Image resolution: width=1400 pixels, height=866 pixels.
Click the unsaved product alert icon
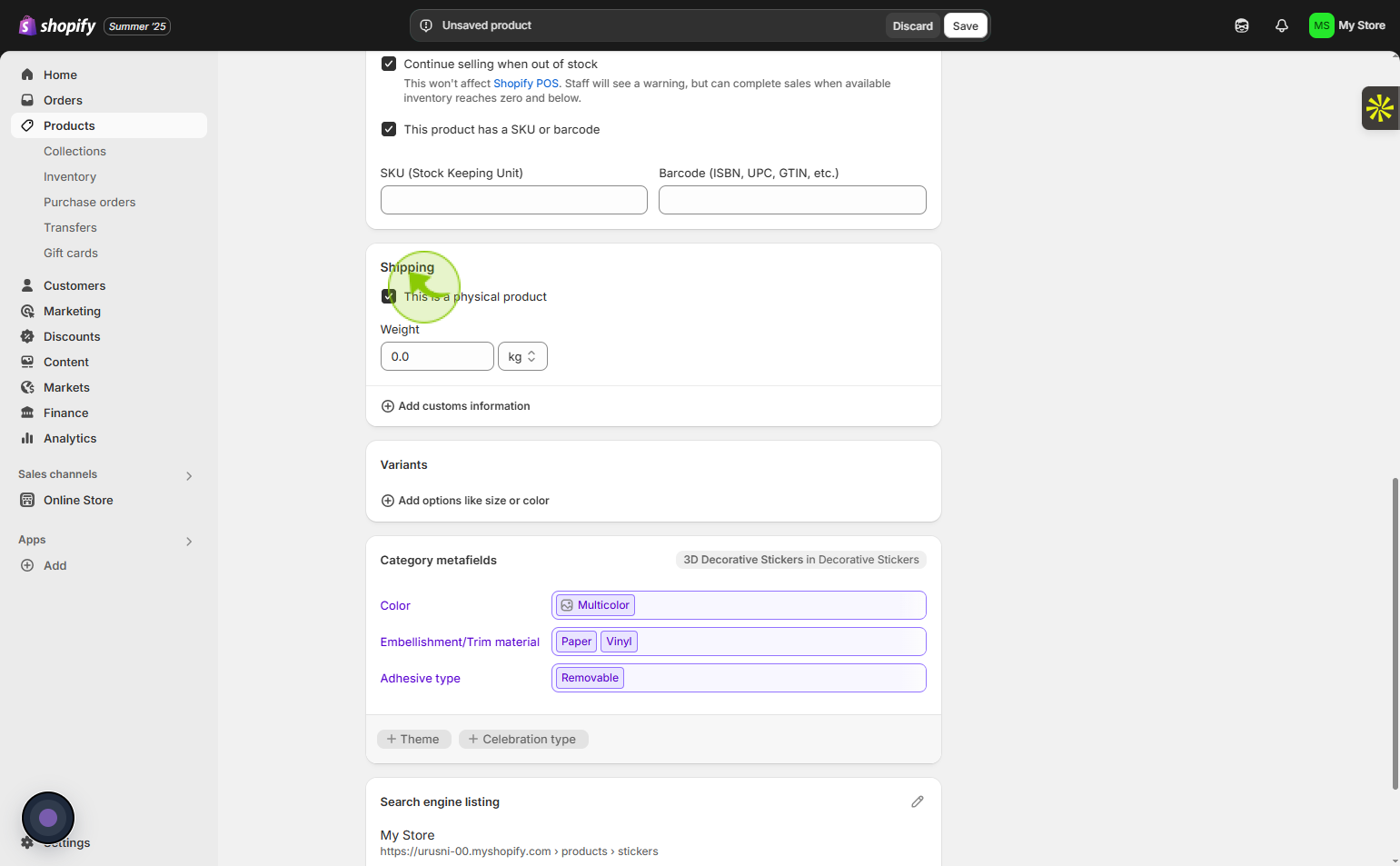pyautogui.click(x=426, y=25)
